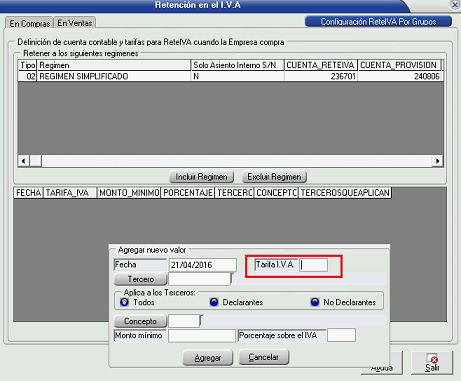
Task: Click the right scroll arrow of regimen grid
Action: [x=437, y=161]
